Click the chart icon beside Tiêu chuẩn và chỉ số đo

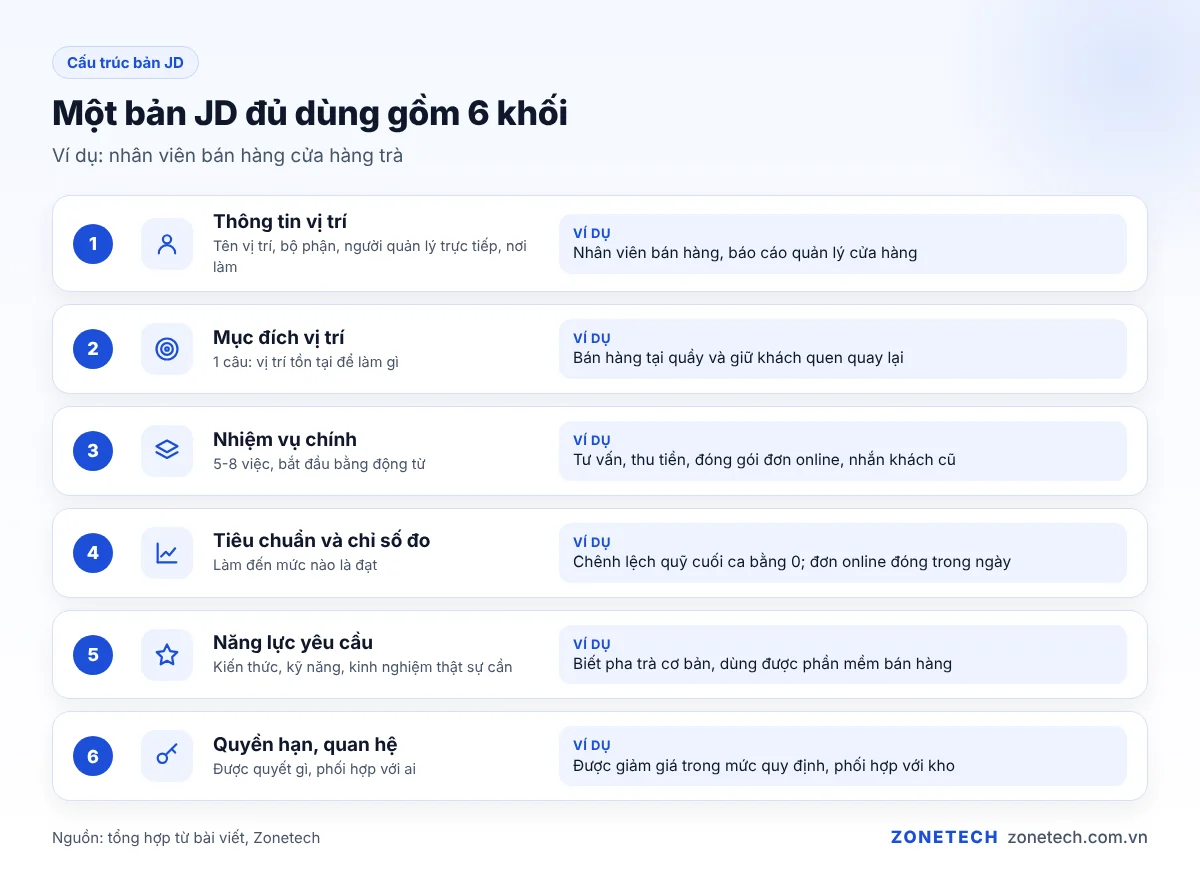167,553
